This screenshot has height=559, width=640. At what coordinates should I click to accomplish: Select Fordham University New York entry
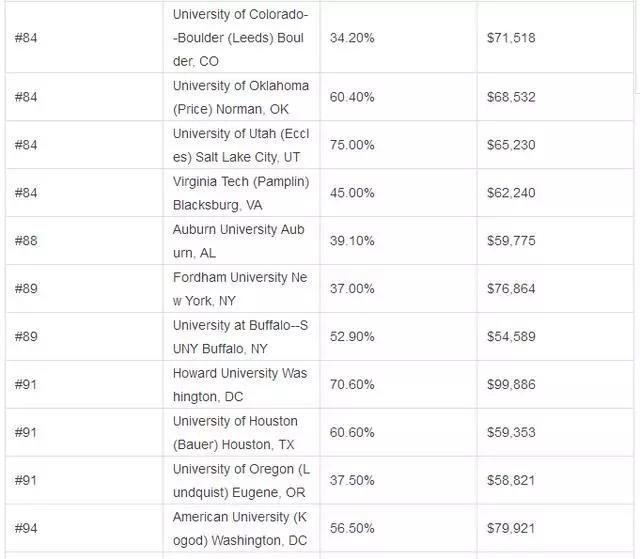240,289
